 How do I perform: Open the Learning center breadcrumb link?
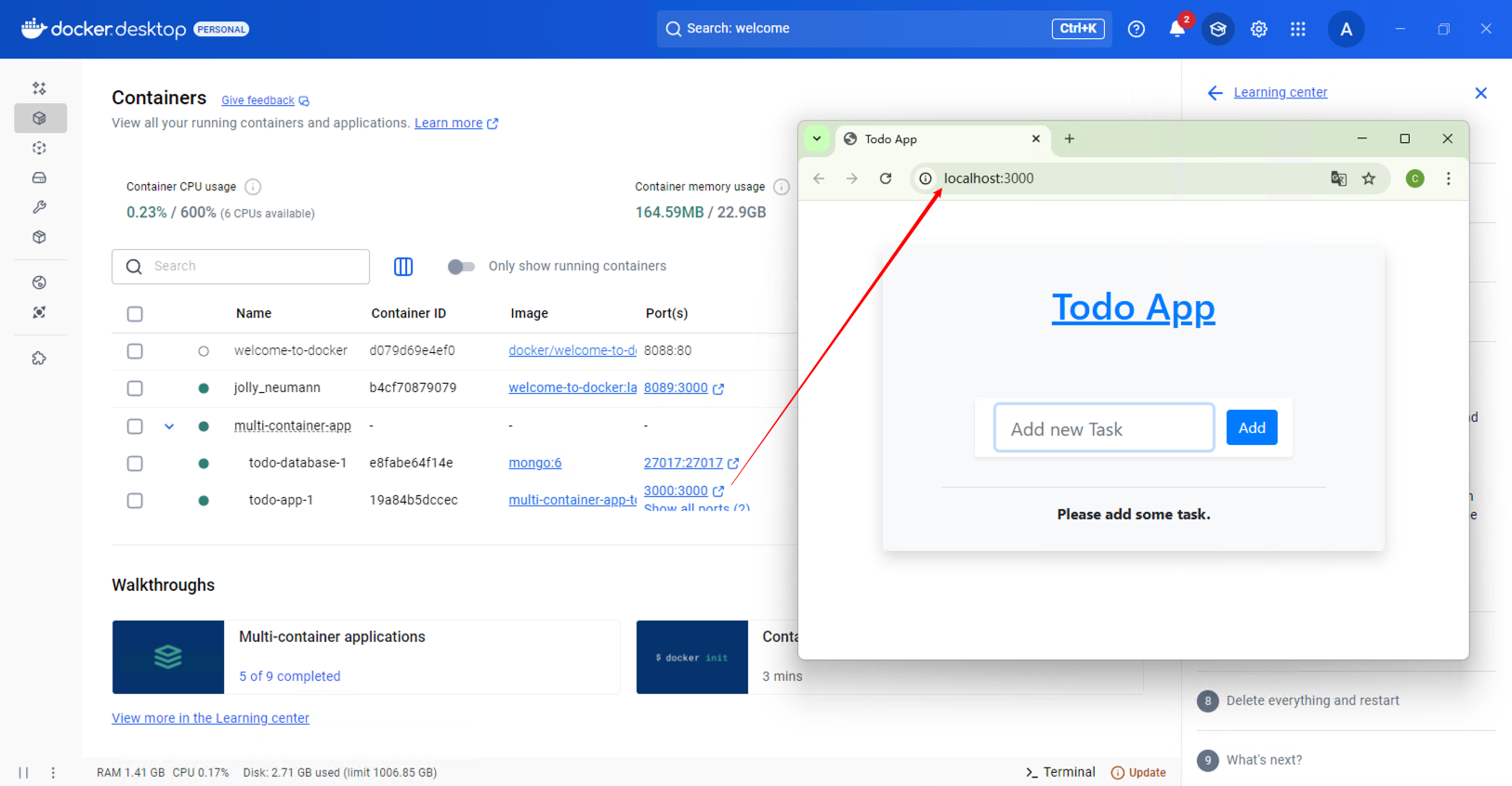pyautogui.click(x=1280, y=92)
